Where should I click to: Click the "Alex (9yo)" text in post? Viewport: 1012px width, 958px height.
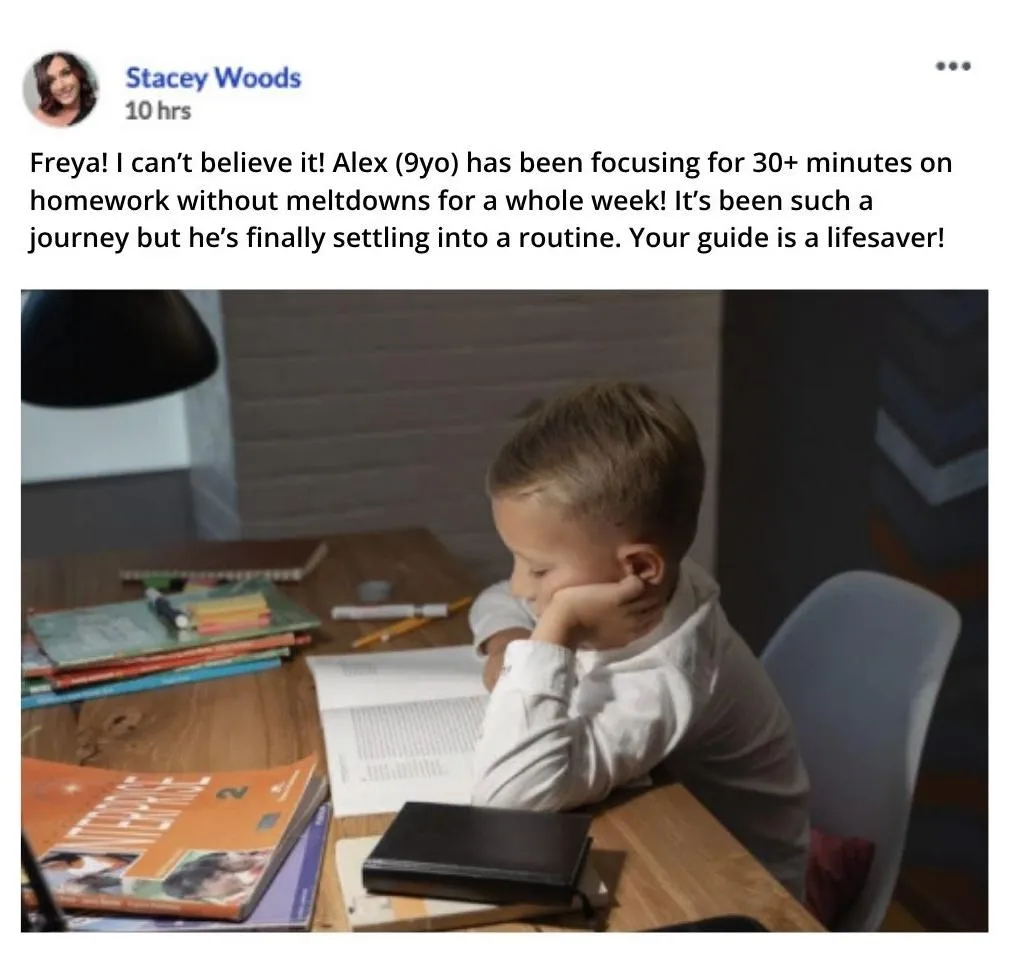coord(395,163)
